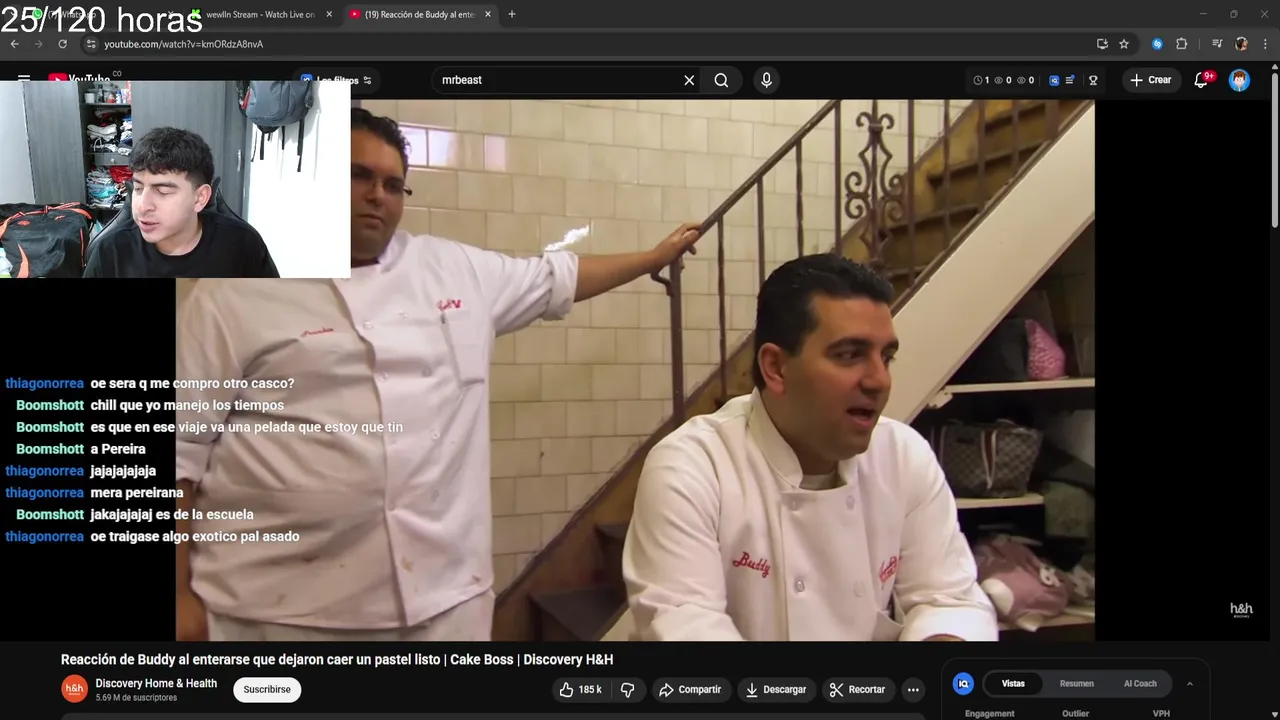Open the Crear create button
The height and width of the screenshot is (720, 1280).
pyautogui.click(x=1150, y=80)
